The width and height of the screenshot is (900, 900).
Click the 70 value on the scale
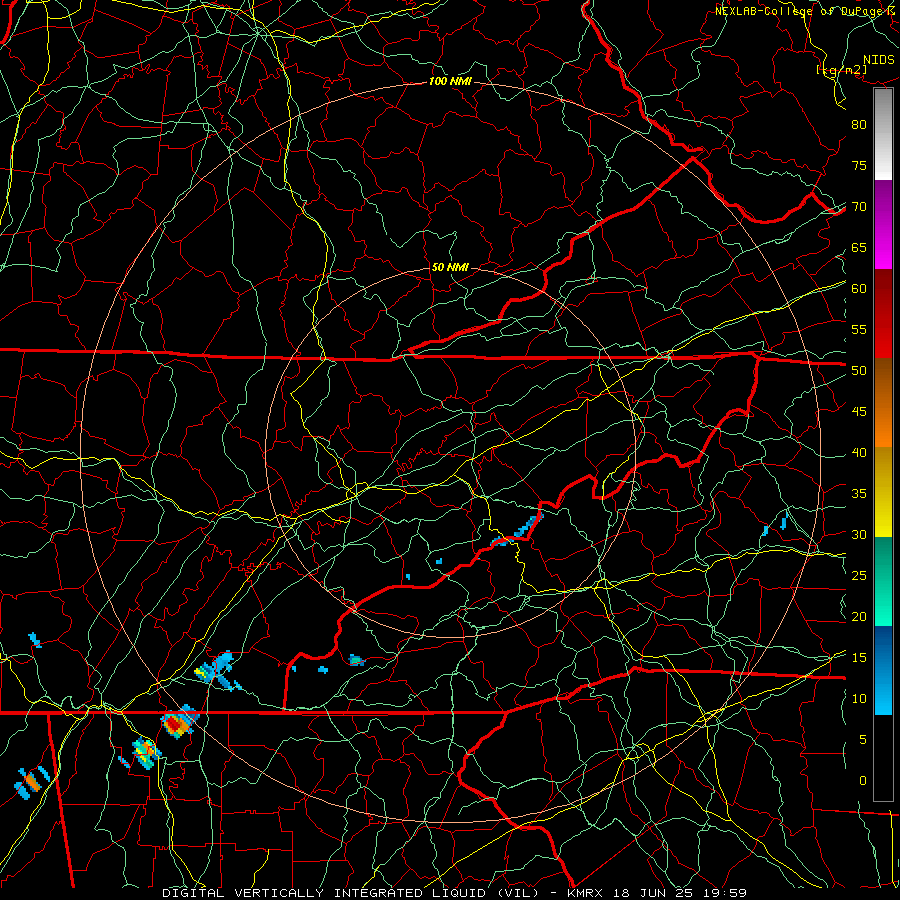point(859,207)
